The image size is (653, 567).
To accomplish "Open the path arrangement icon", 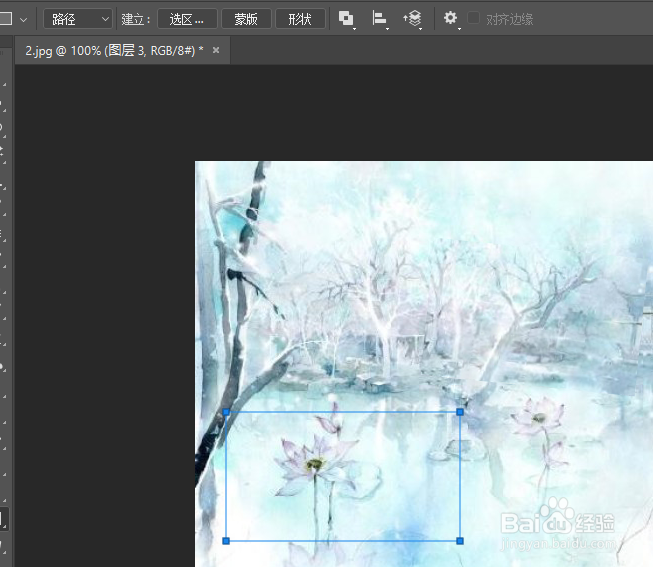I will [x=412, y=19].
